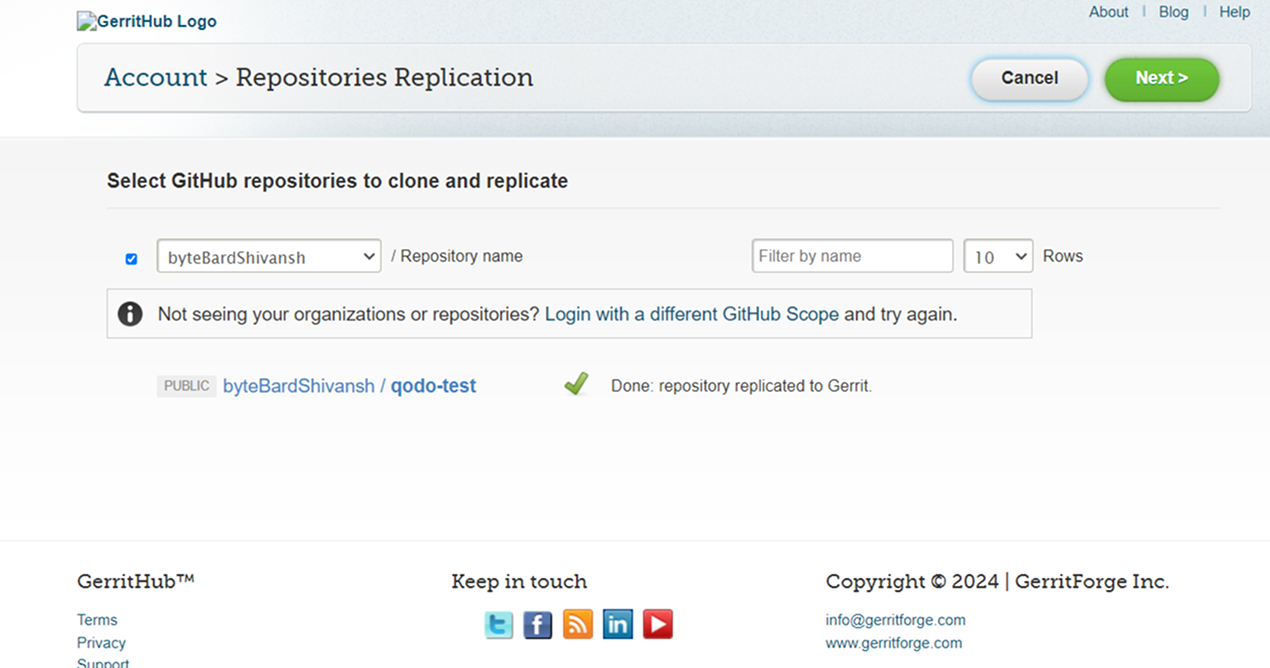Viewport: 1270px width, 668px height.
Task: Open the RSS feed icon
Action: coord(578,625)
